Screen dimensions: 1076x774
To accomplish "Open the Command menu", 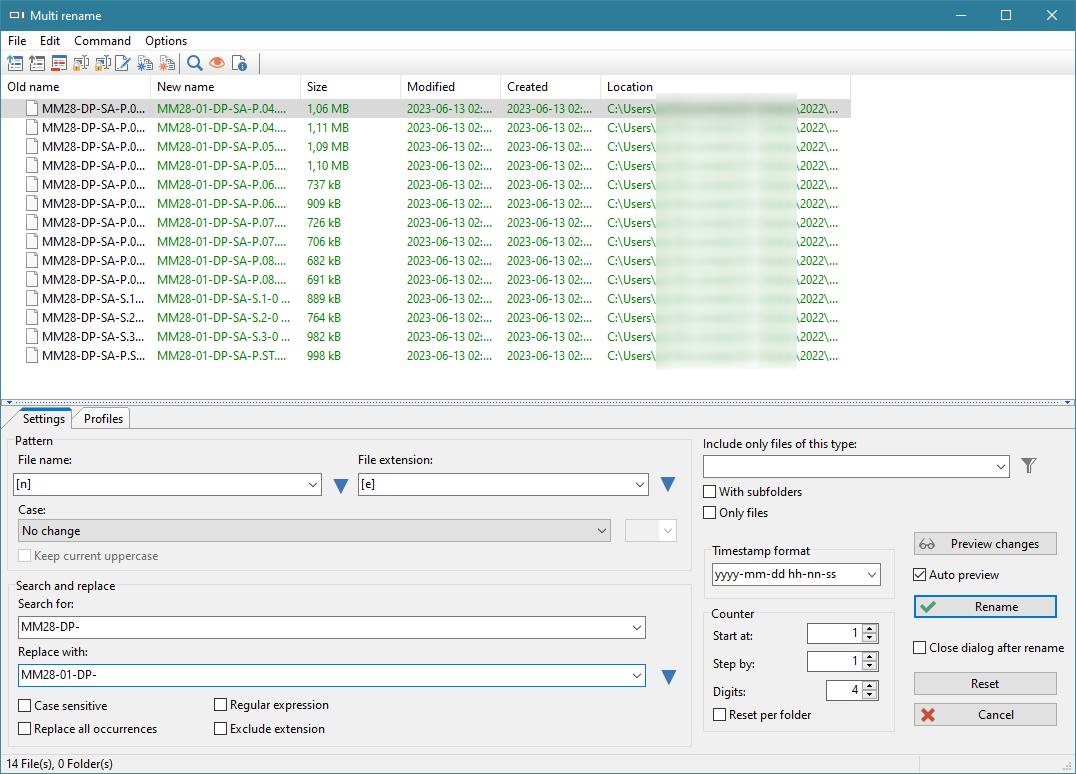I will coord(102,41).
